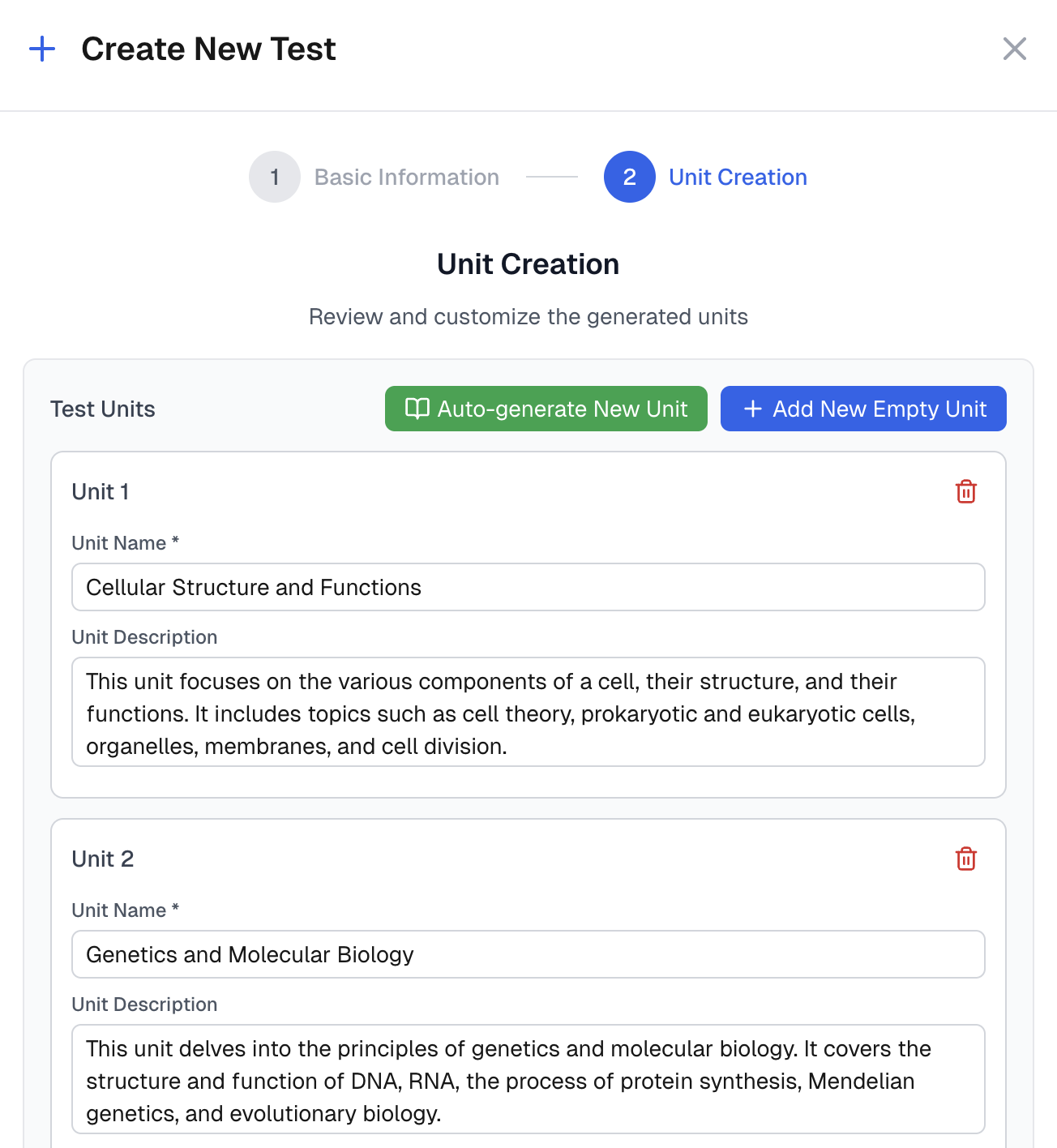The height and width of the screenshot is (1148, 1057).
Task: Select the Unit 2 heading label
Action: pyautogui.click(x=103, y=859)
